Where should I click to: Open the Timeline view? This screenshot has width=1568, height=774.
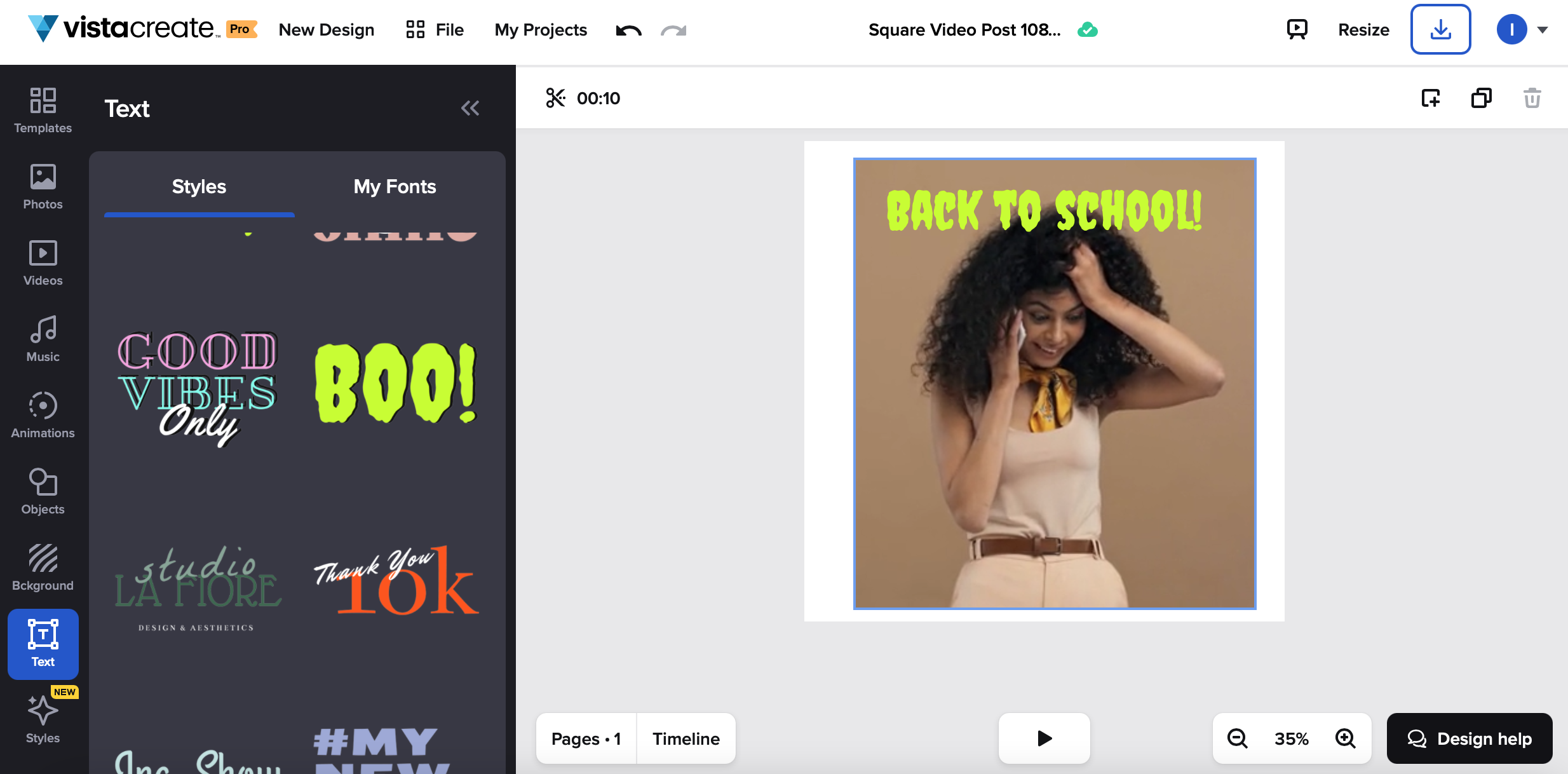[x=686, y=738]
